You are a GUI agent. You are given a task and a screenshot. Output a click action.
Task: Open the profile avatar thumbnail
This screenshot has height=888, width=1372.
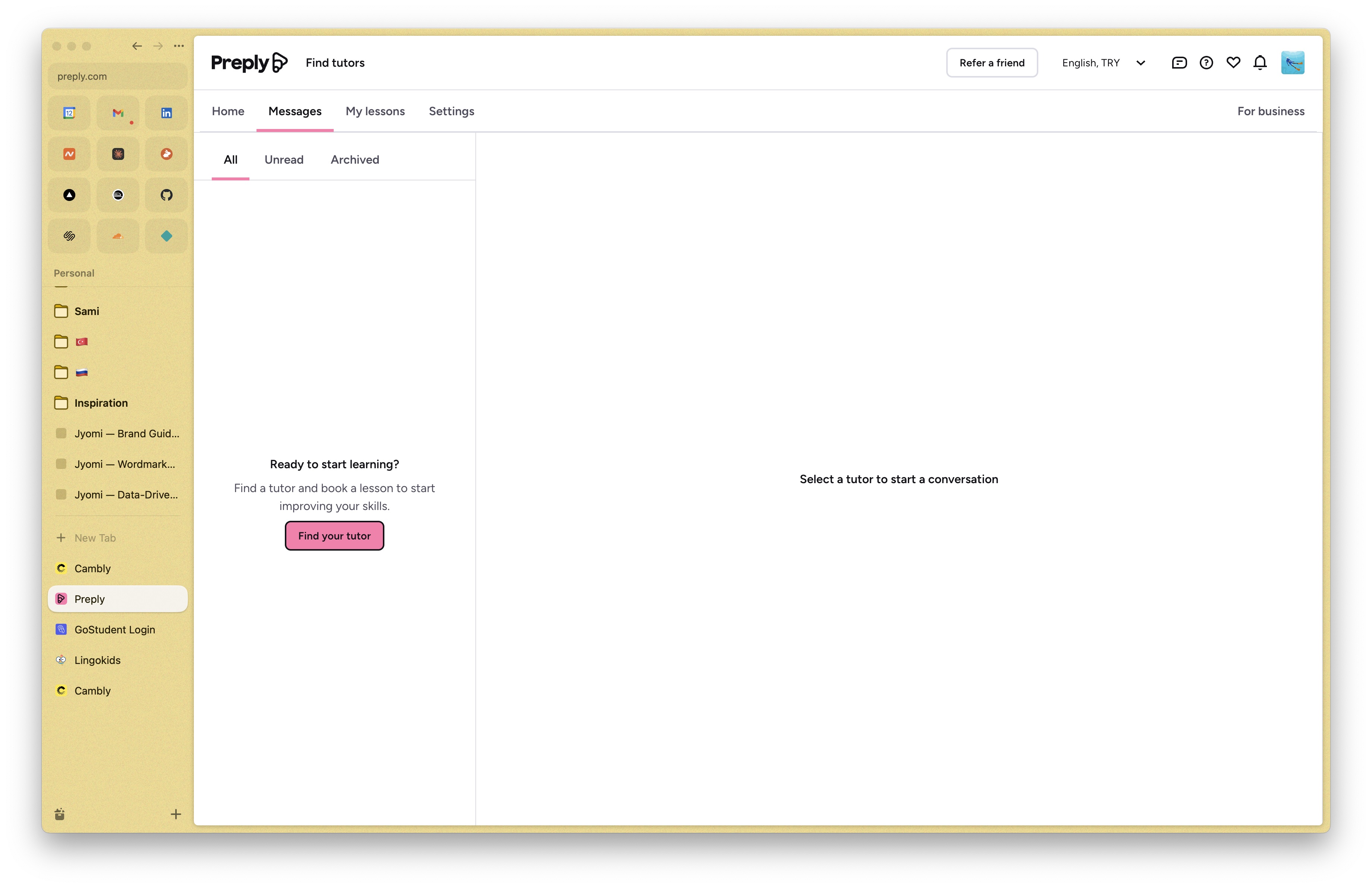(x=1293, y=63)
